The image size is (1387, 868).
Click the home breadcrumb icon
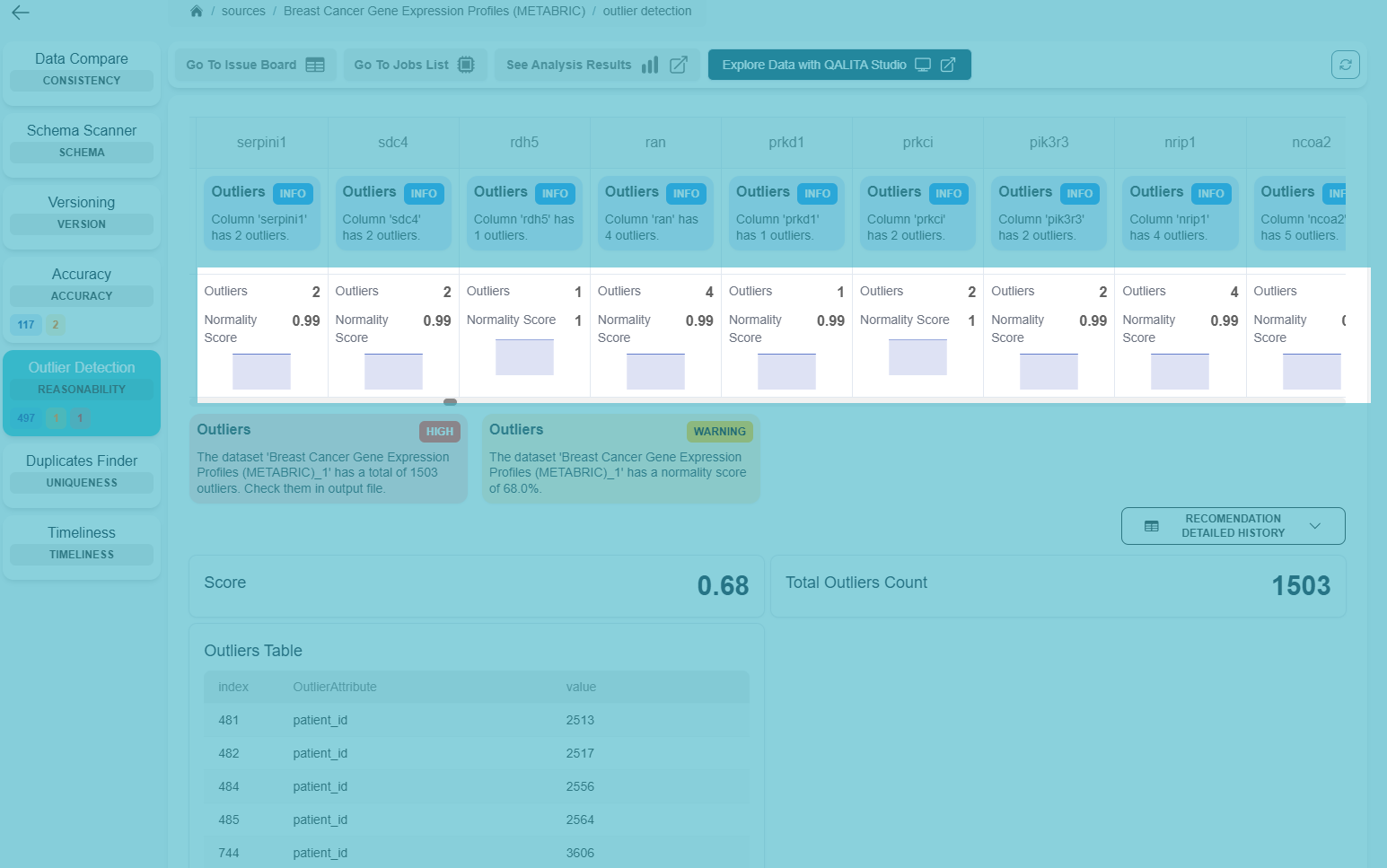click(197, 12)
